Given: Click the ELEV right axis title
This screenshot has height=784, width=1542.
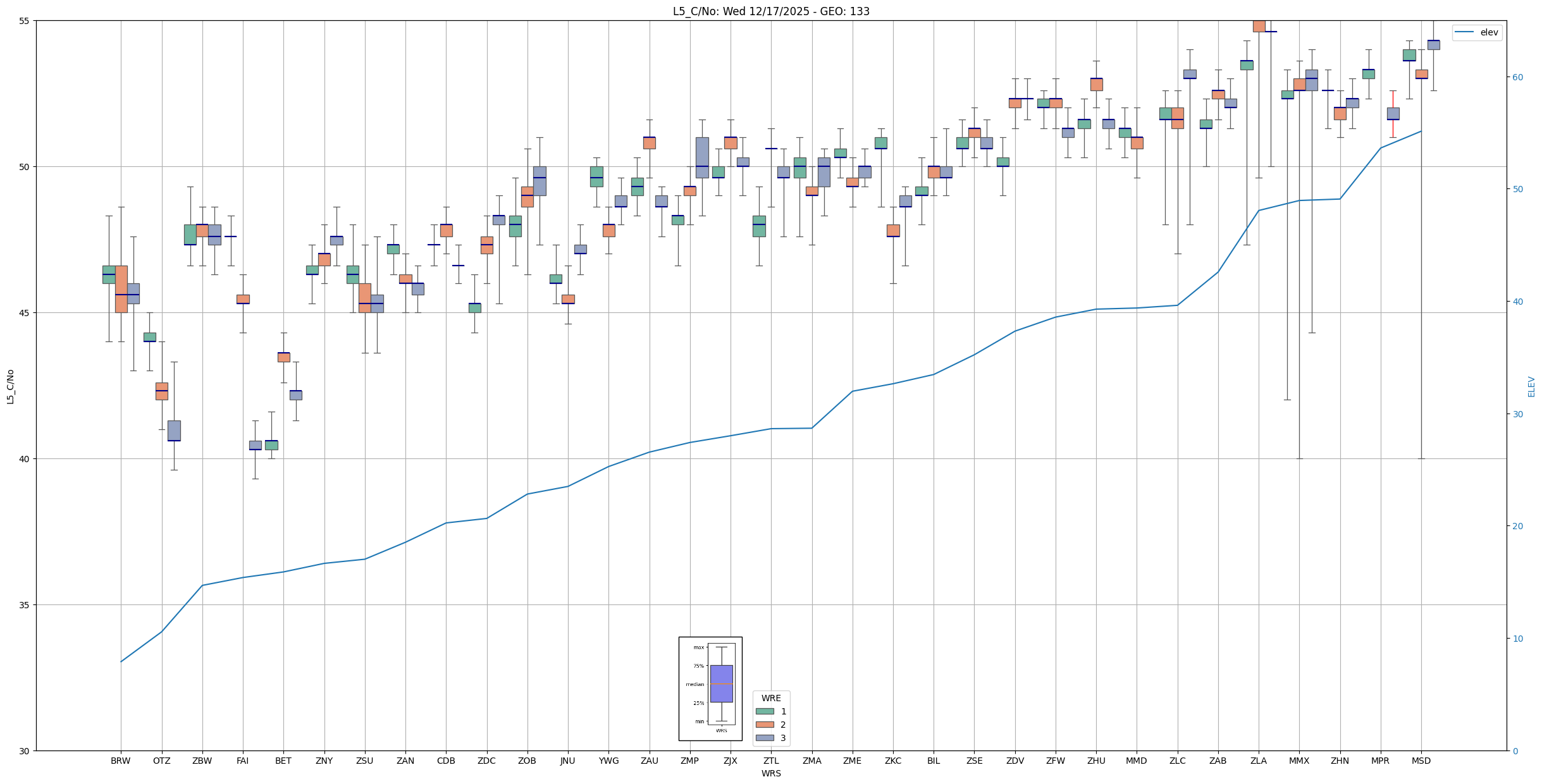Looking at the screenshot, I should coord(1531,386).
